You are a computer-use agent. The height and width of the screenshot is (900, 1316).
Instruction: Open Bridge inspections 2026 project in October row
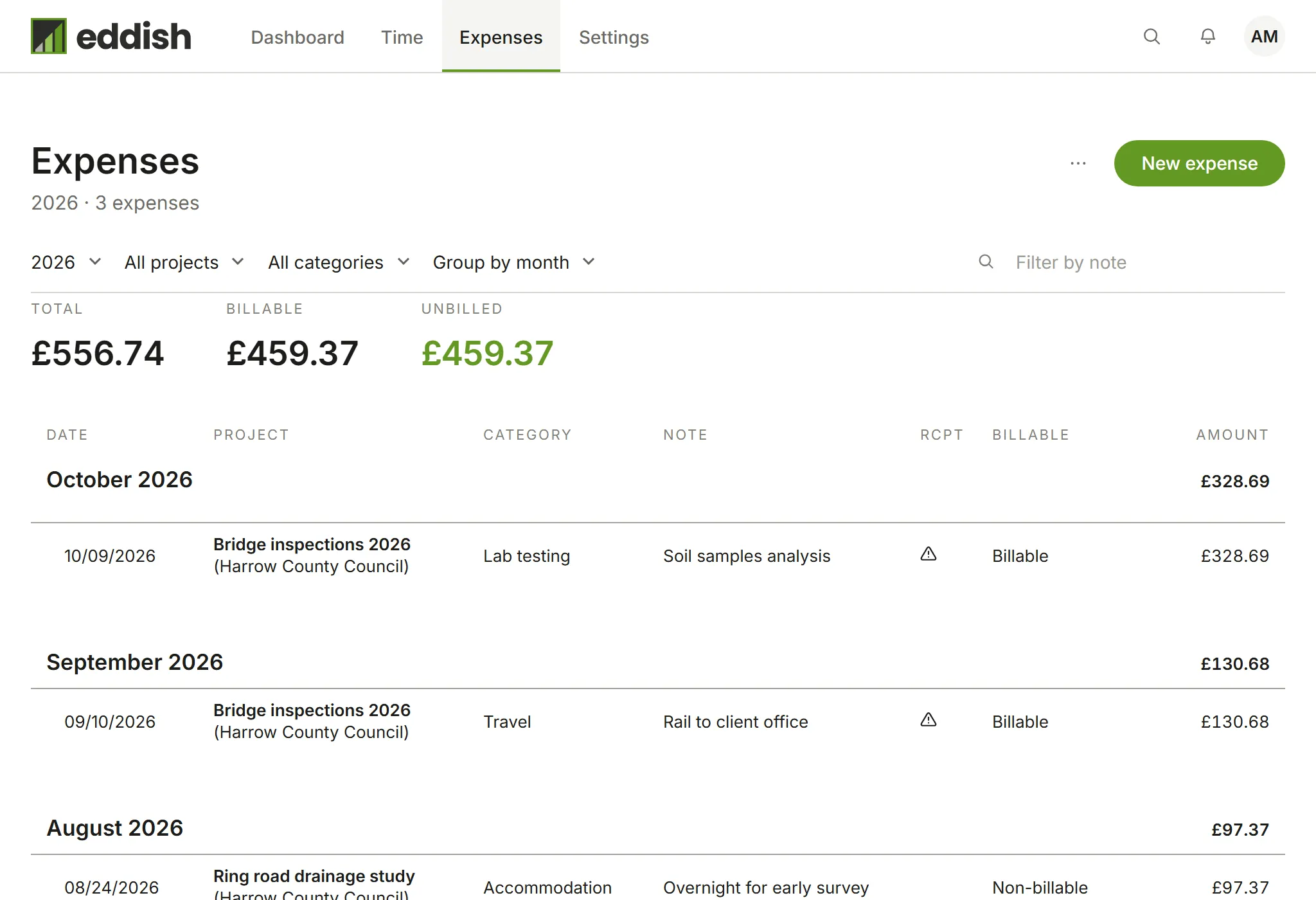point(312,544)
